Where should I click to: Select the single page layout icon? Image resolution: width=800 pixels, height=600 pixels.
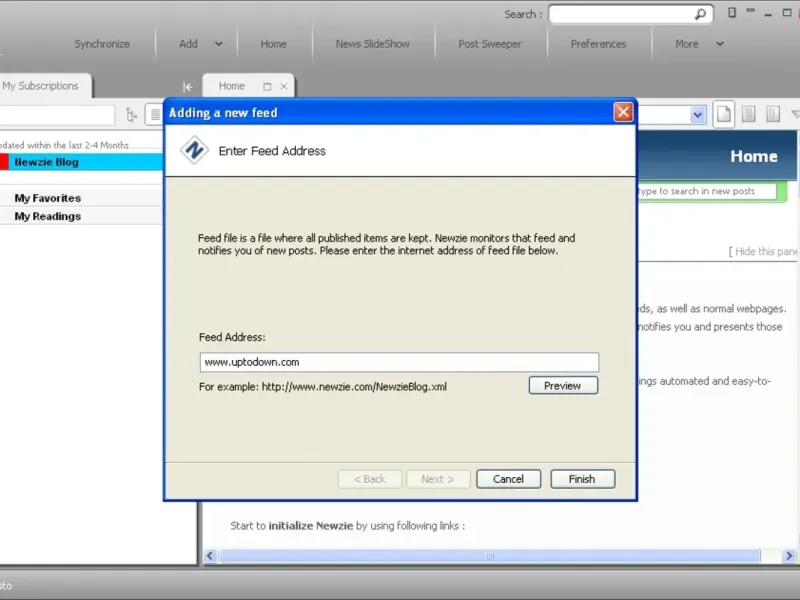pos(723,114)
